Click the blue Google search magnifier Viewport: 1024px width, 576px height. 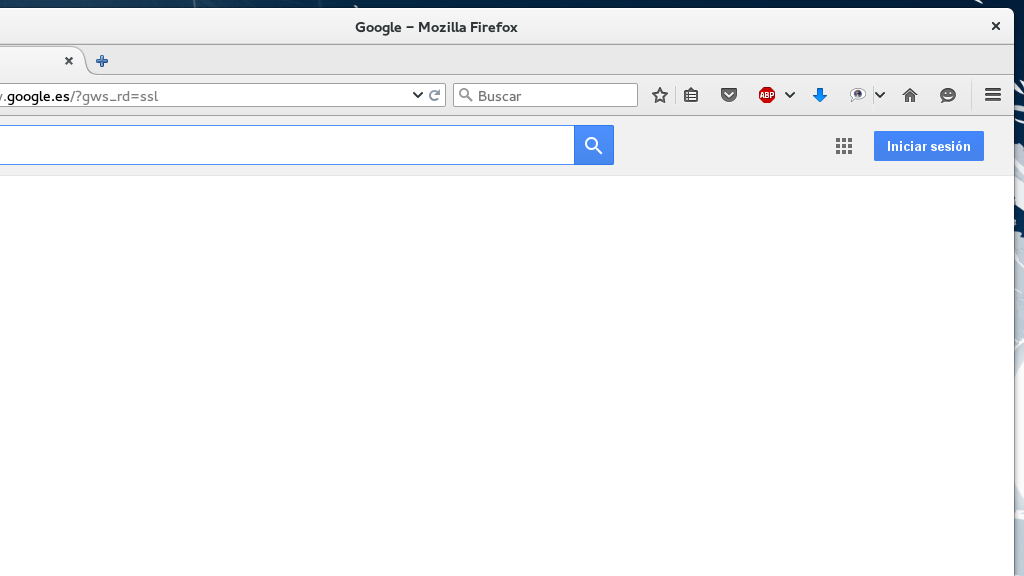point(593,145)
